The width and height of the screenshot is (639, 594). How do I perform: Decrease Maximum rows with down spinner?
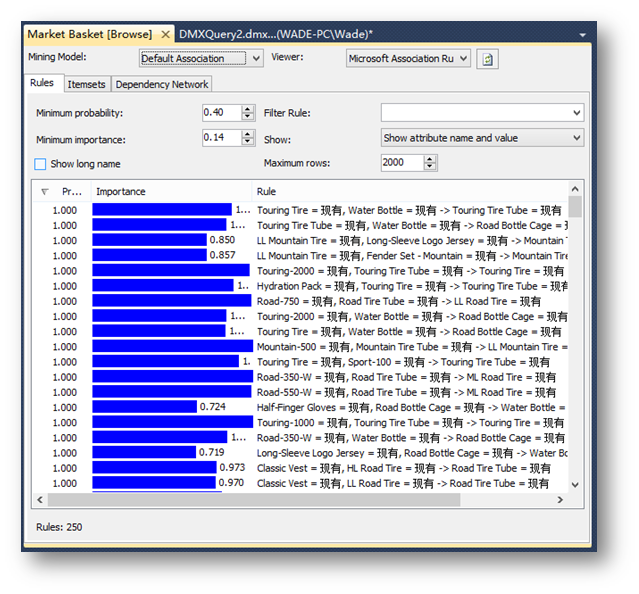pos(430,166)
